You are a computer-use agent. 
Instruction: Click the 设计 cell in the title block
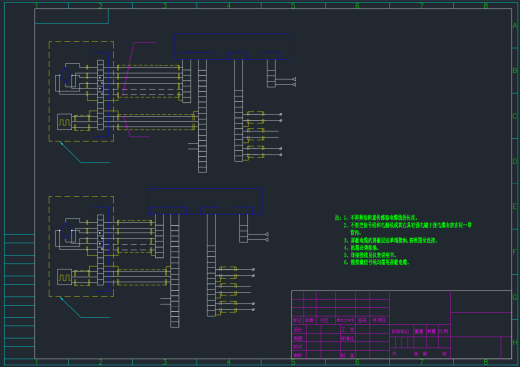click(298, 330)
